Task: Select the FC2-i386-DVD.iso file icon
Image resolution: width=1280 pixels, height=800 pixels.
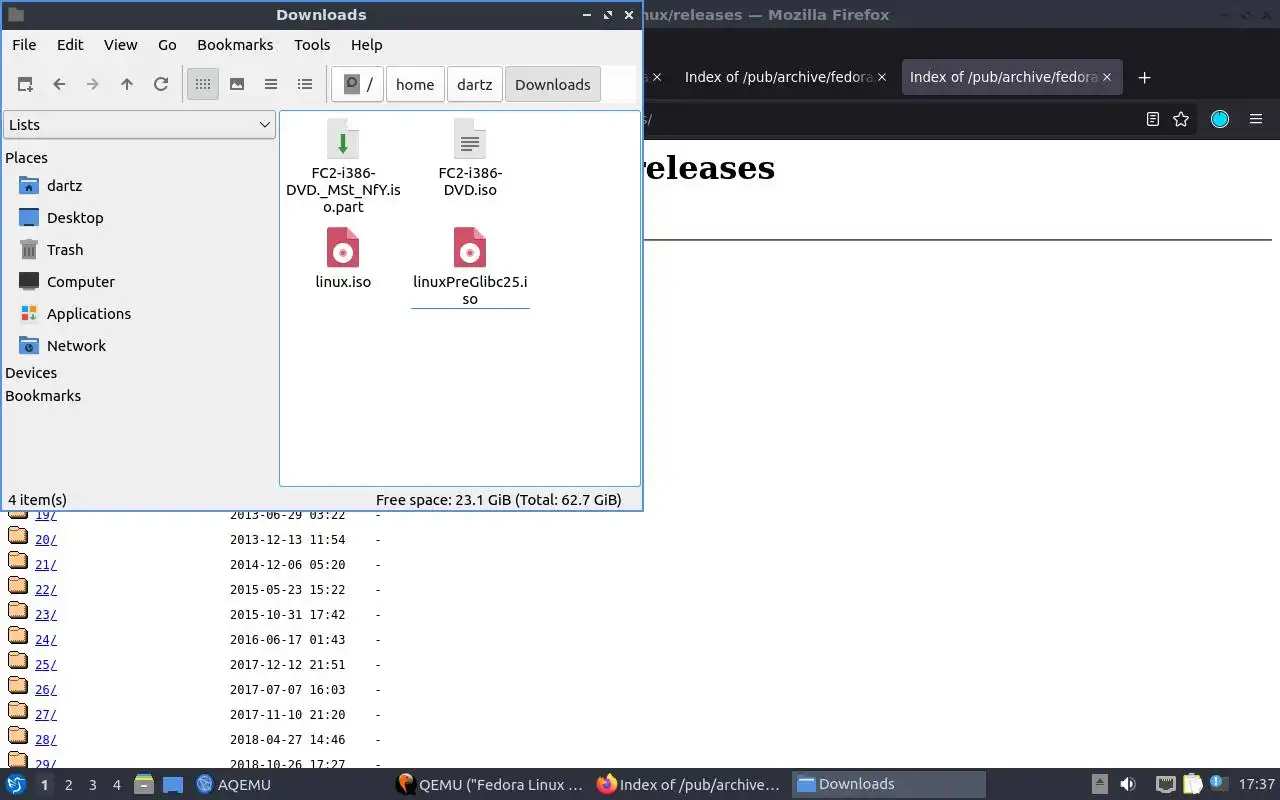Action: click(470, 139)
